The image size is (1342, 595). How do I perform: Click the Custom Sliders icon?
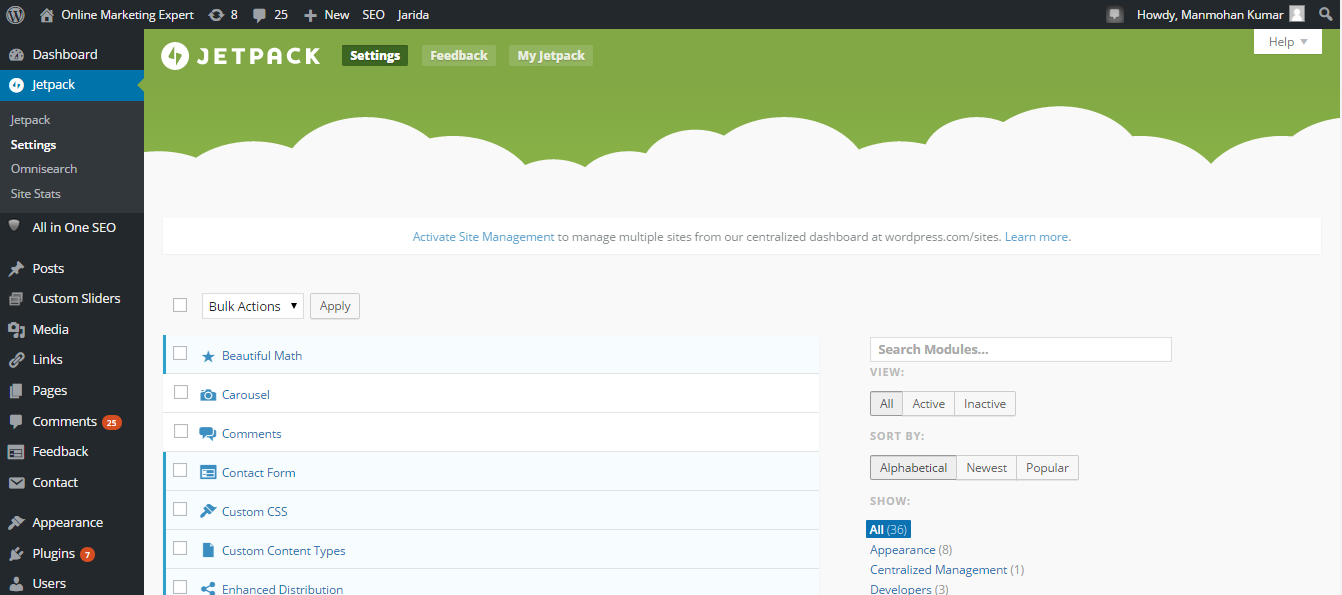click(16, 298)
